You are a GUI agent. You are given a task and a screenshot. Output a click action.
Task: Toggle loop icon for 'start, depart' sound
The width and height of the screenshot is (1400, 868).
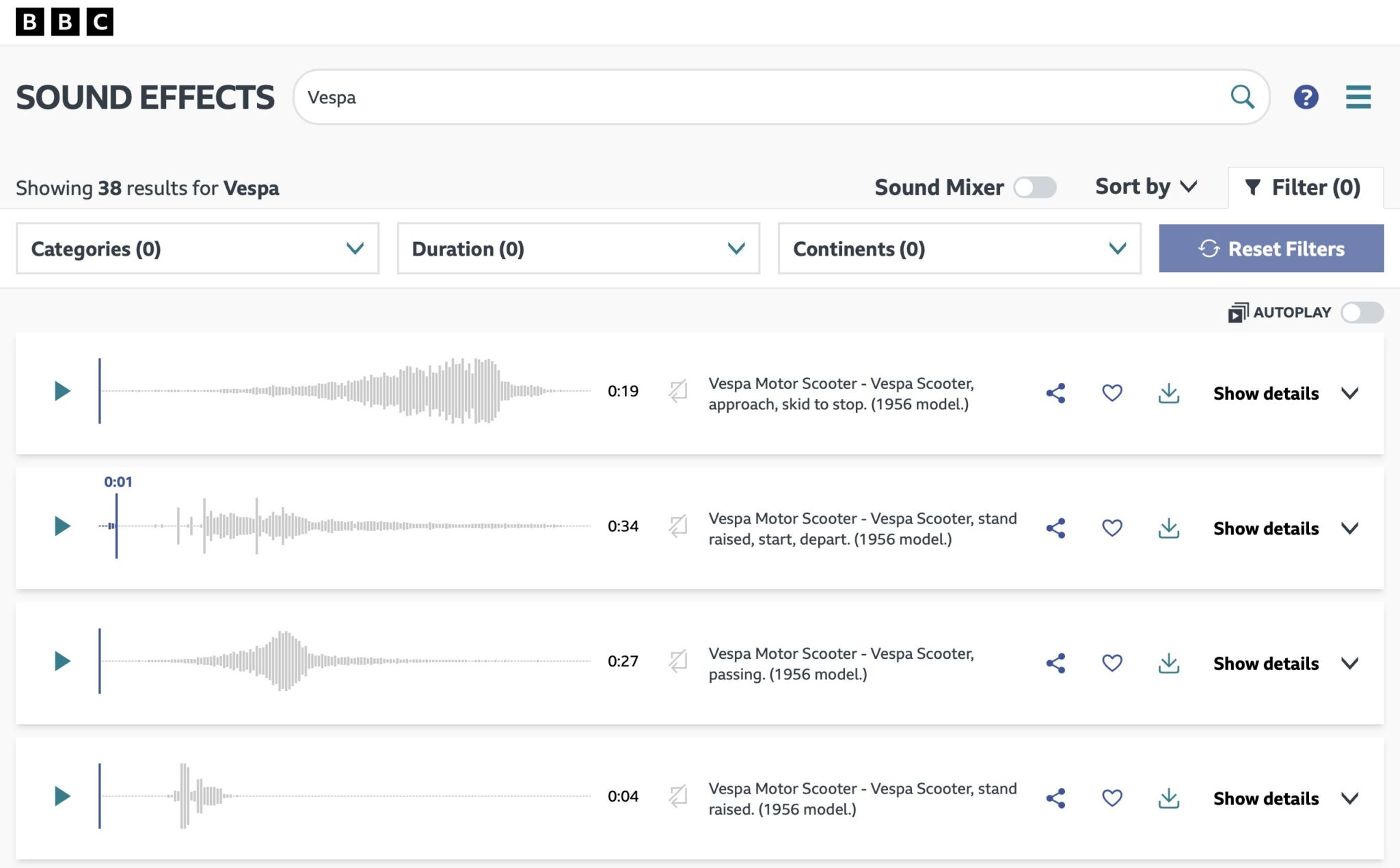[677, 526]
